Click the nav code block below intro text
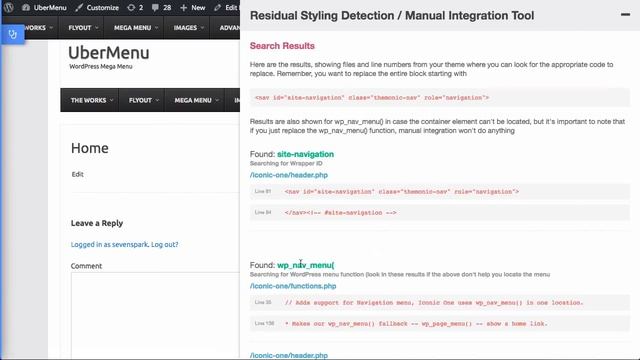Screen dimensions: 640x360 (x=440, y=98)
